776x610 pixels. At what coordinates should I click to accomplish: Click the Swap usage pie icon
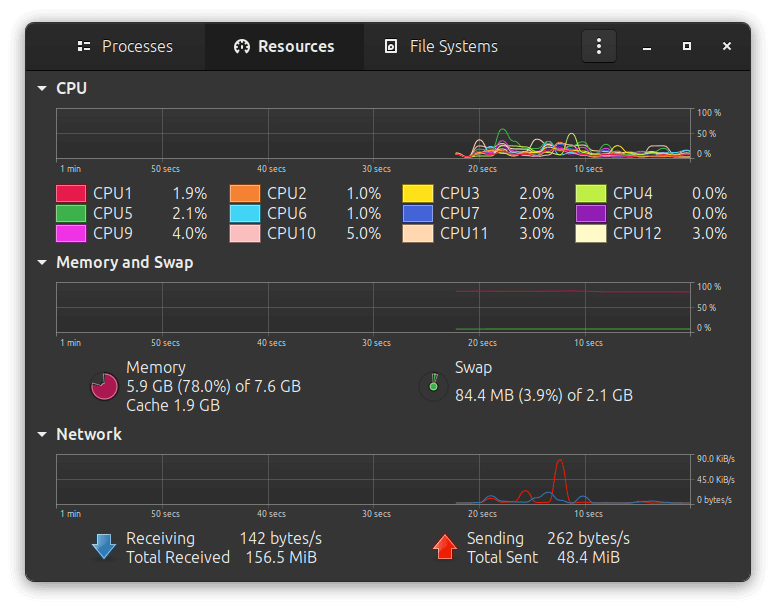pos(434,386)
